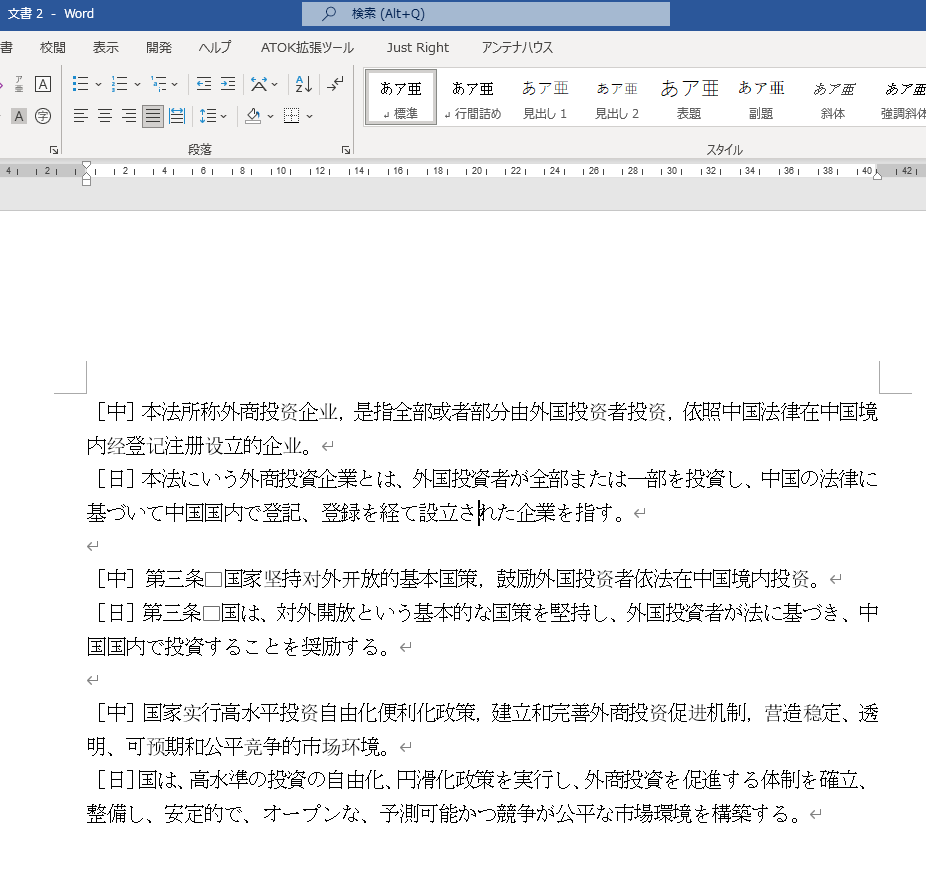Open shading color dropdown arrow
926x884 pixels.
click(270, 116)
